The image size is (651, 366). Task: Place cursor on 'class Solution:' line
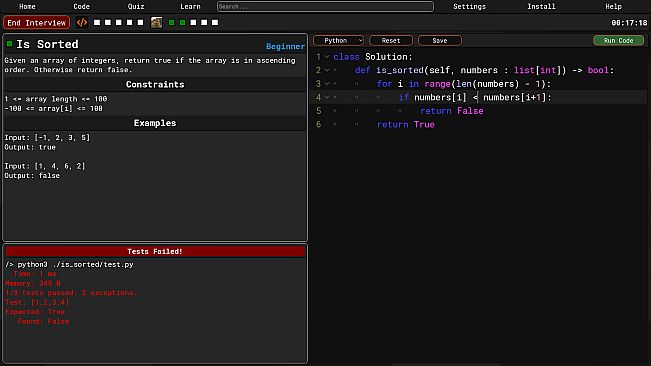pos(373,57)
